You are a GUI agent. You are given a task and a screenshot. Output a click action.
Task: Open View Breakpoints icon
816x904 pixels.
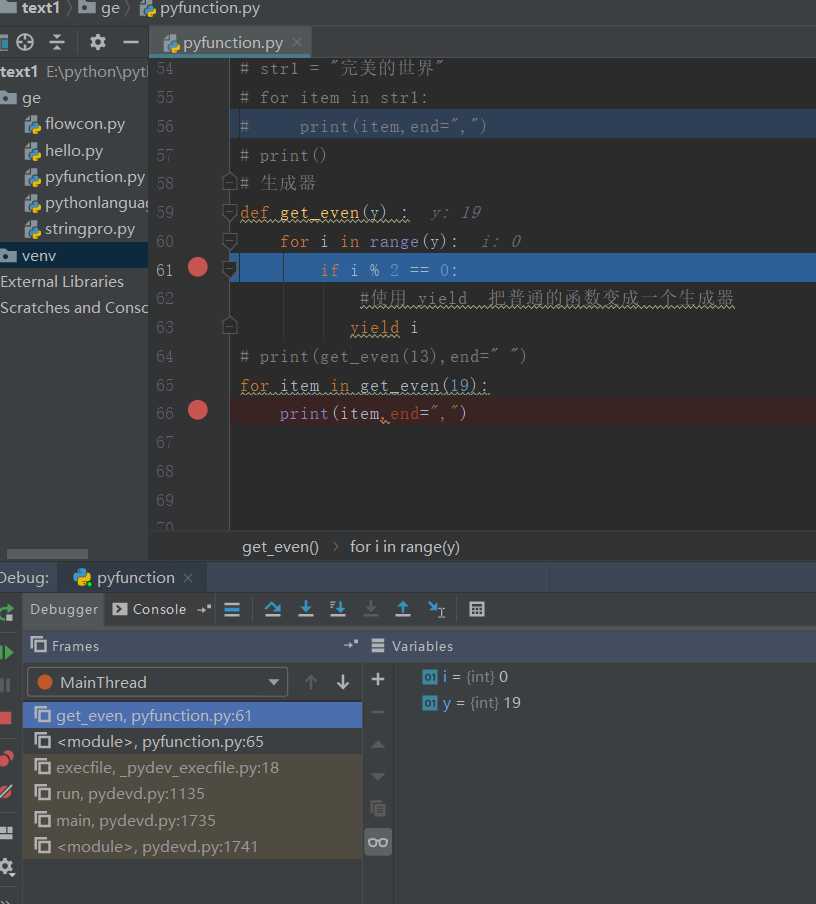tap(6, 759)
